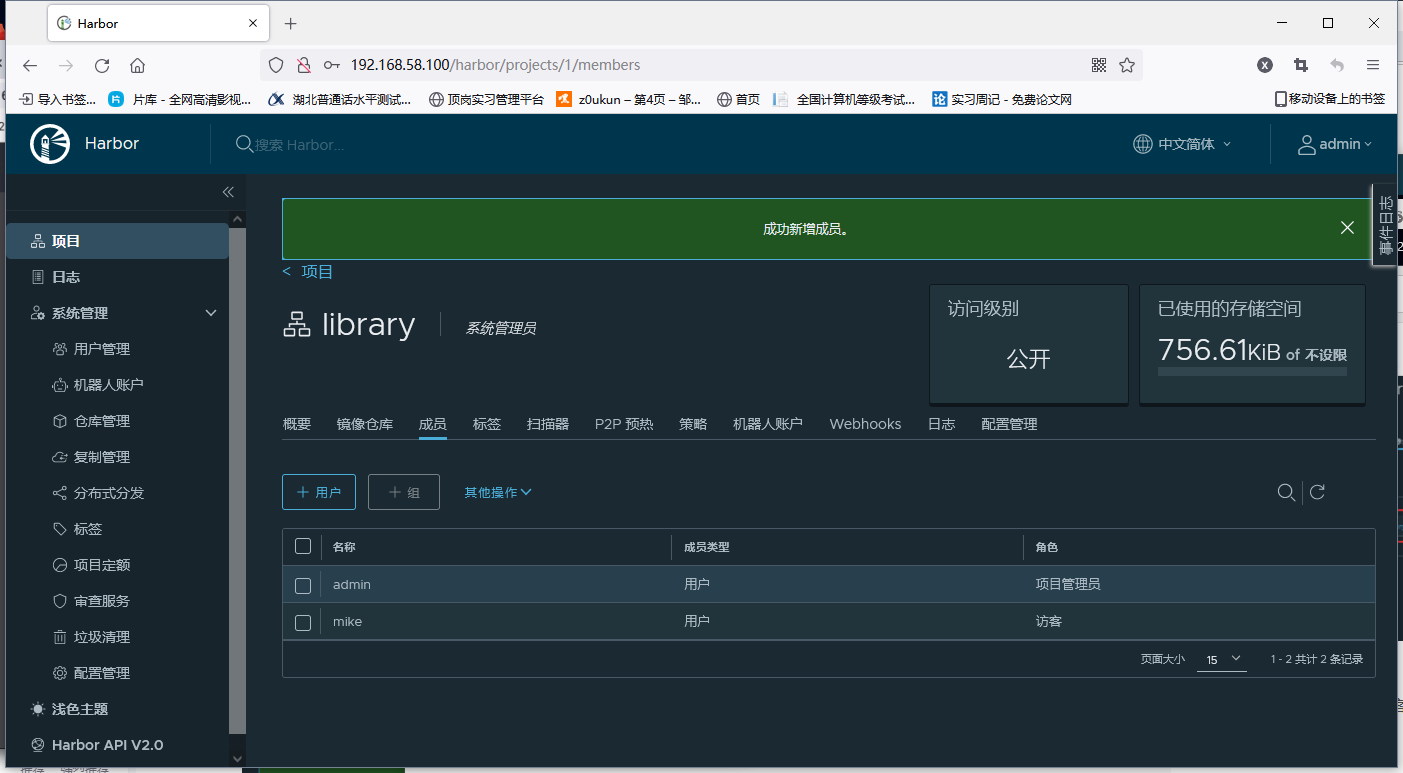Select 项目 in the sidebar
Viewport: 1403px width, 773px height.
[117, 241]
